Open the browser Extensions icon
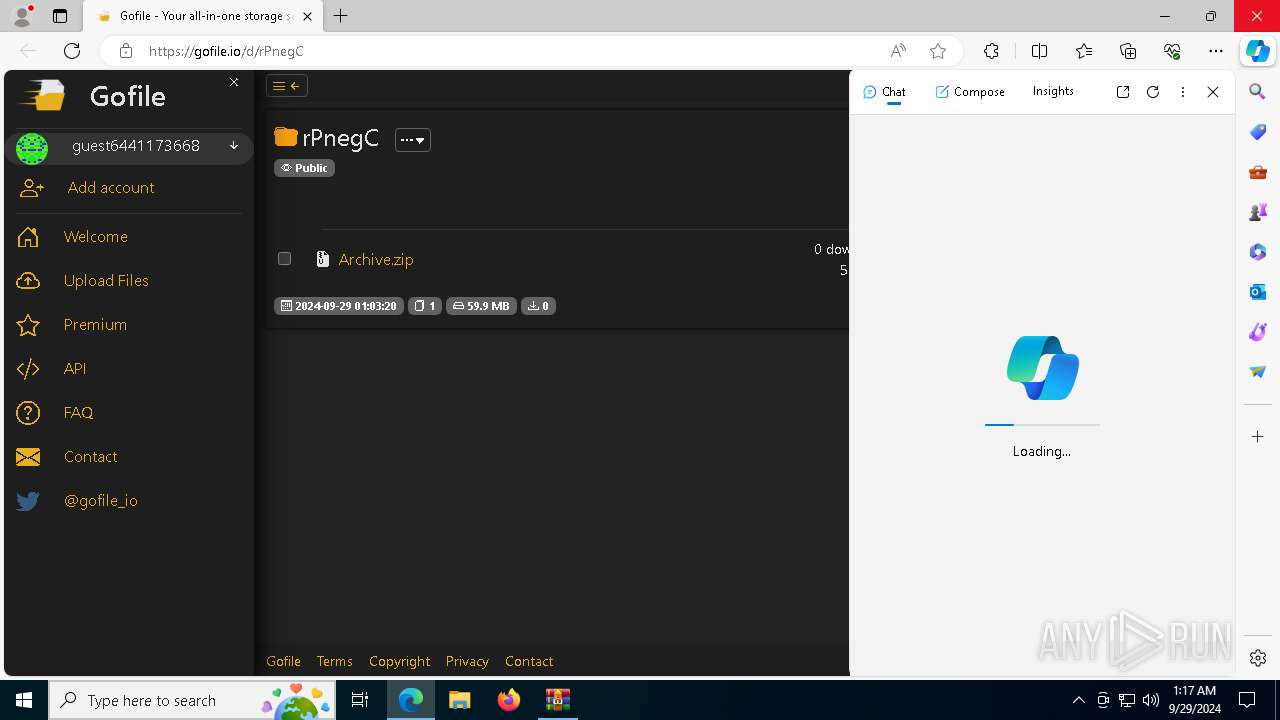 [x=991, y=51]
